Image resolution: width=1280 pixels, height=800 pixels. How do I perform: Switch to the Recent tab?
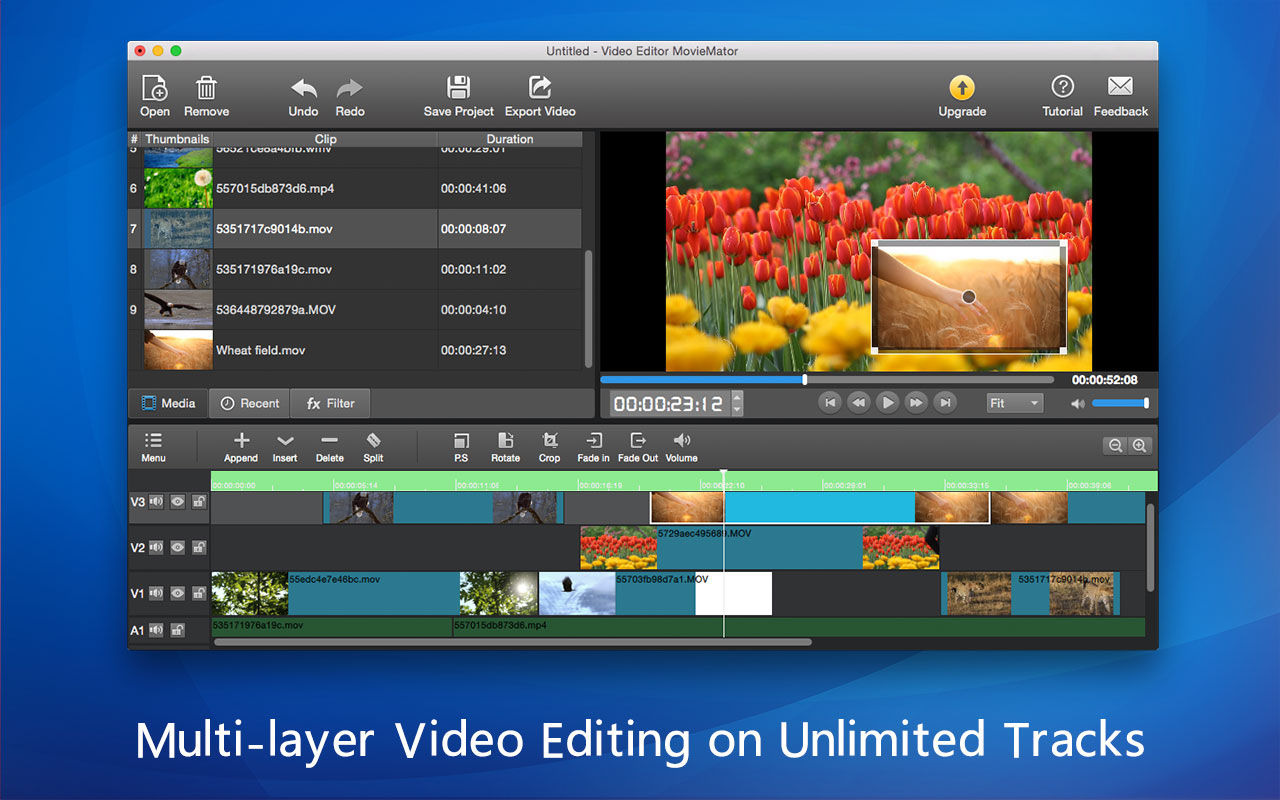(249, 403)
